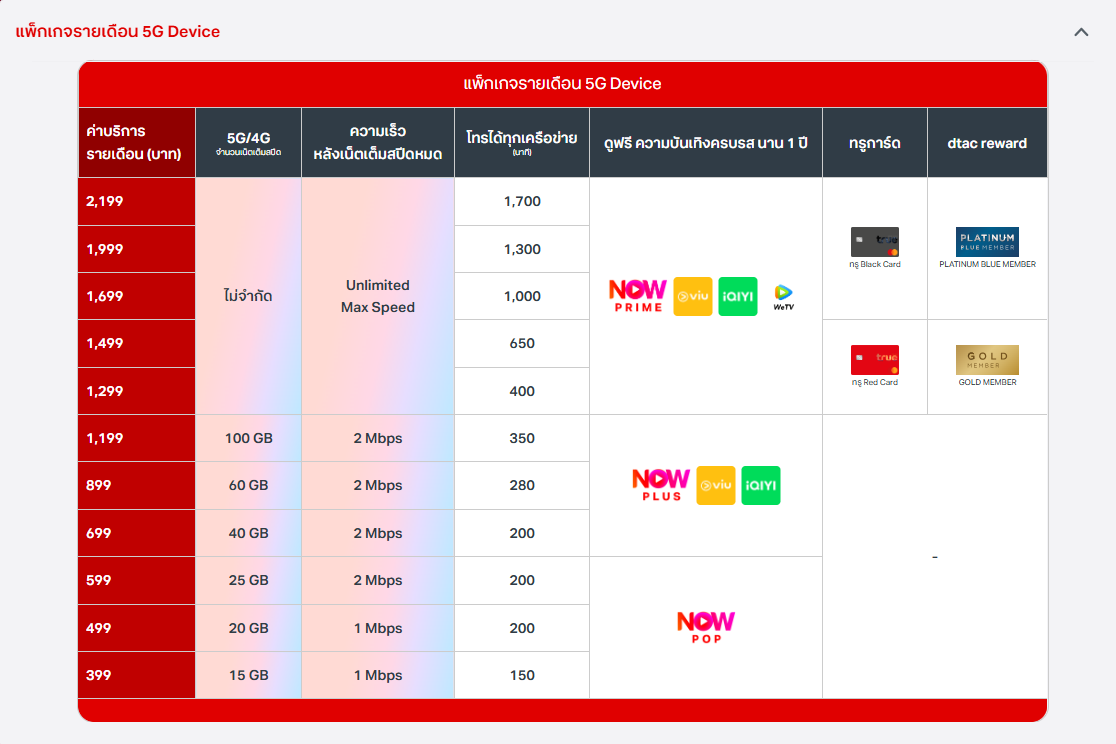Screen dimensions: 1116x744
Task: Click the NOW PRIME logo
Action: click(638, 296)
